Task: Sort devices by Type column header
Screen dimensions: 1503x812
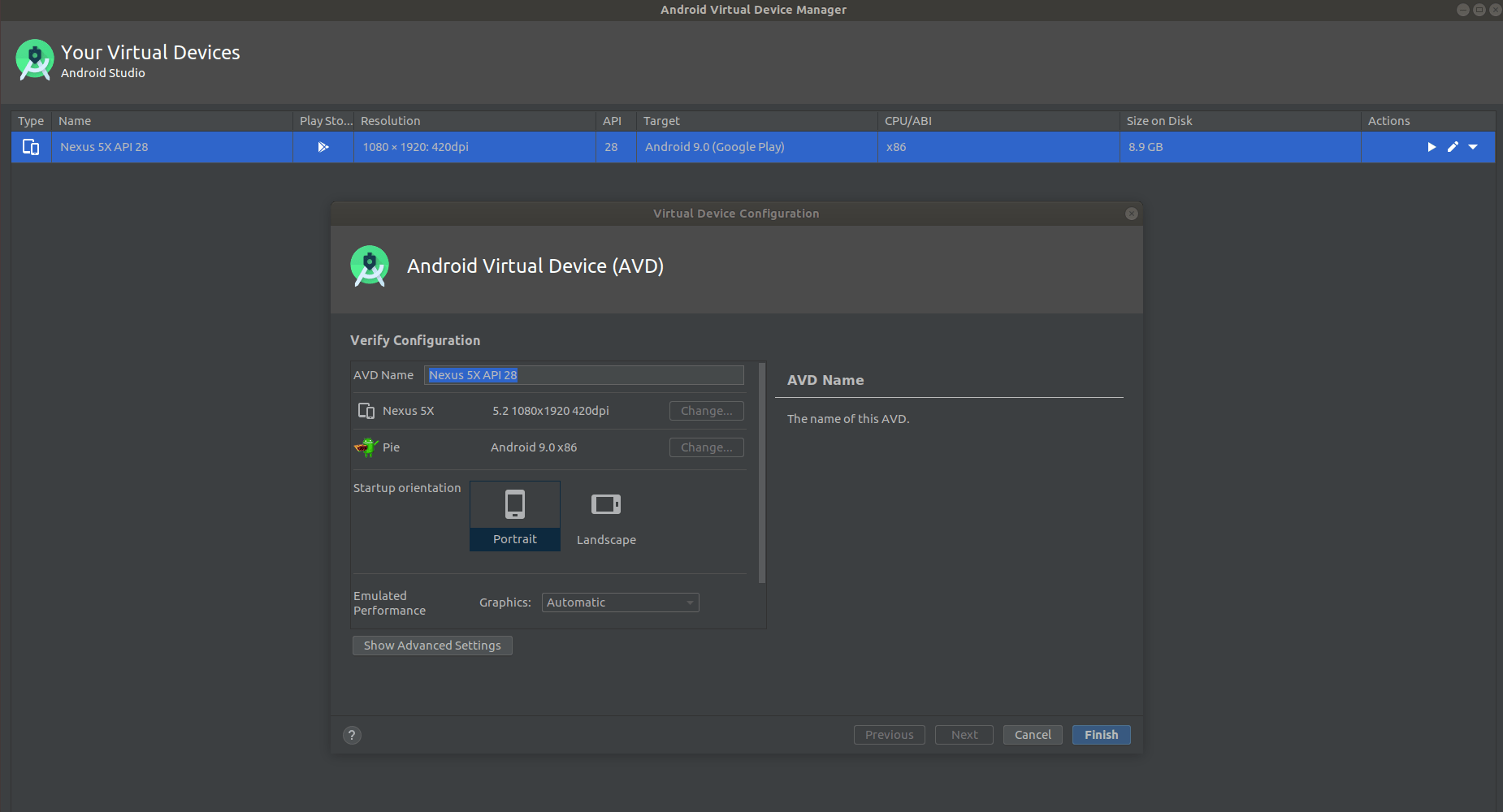Action: [x=31, y=121]
